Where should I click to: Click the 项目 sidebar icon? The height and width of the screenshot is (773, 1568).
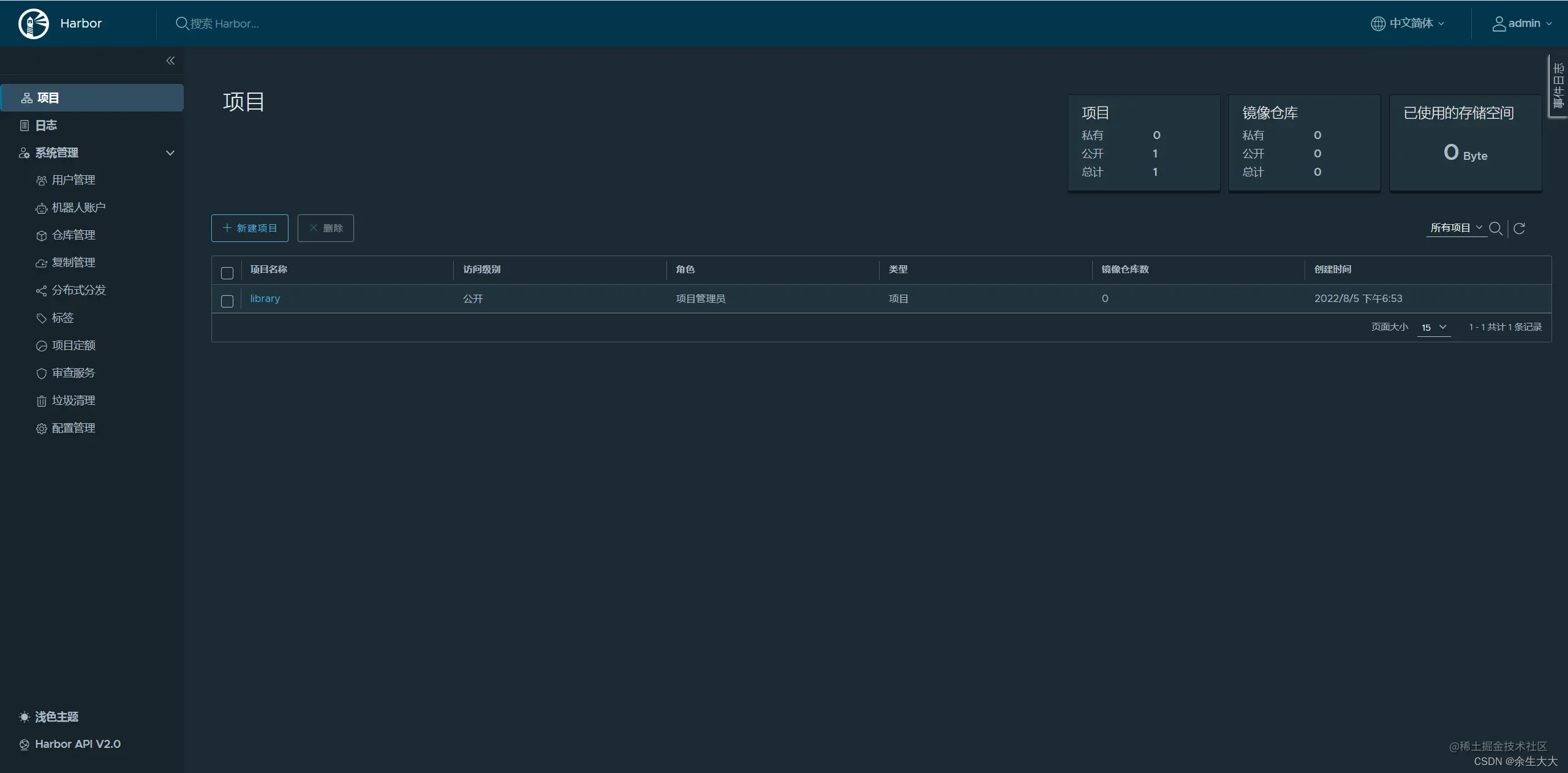26,98
